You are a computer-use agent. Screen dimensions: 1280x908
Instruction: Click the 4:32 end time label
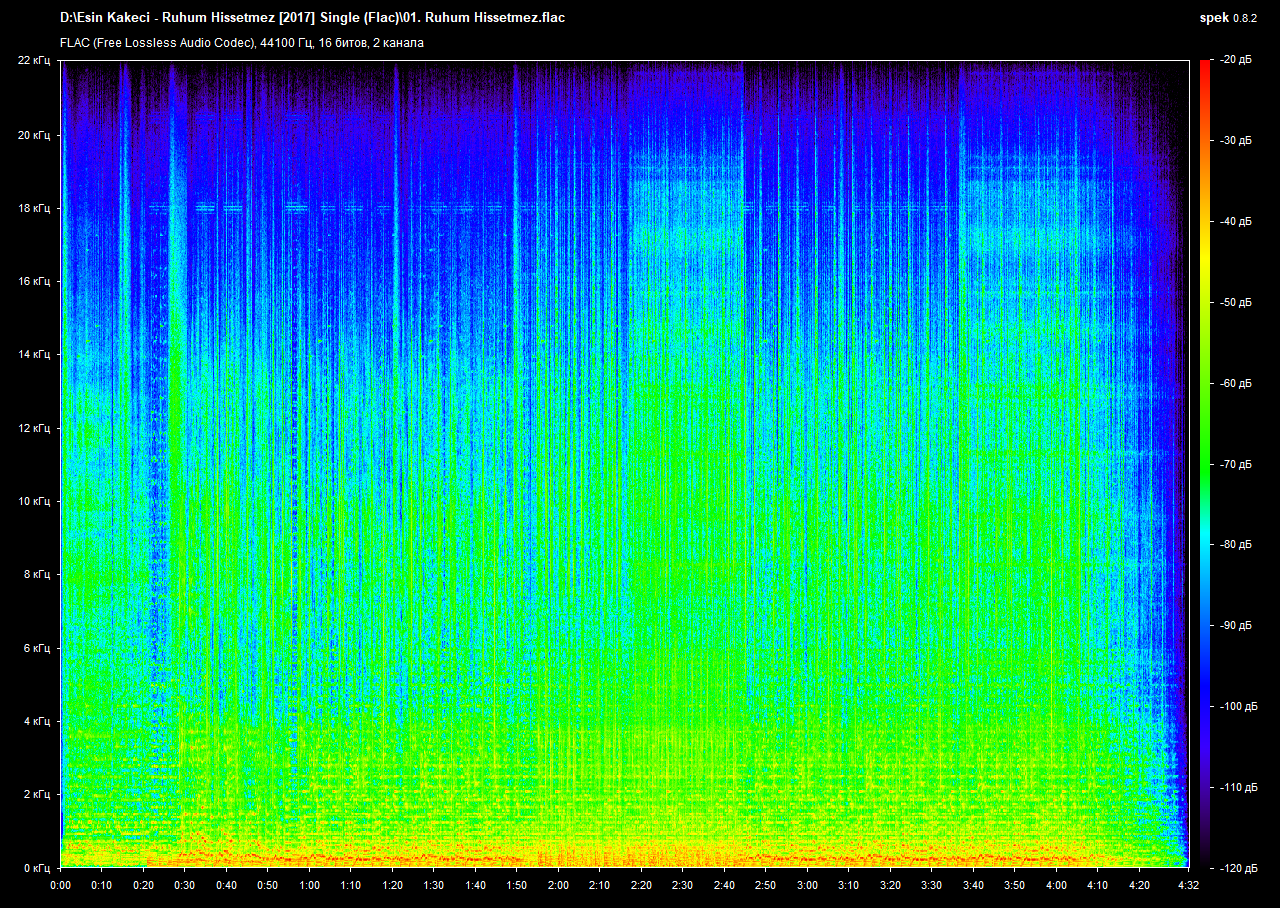(x=1188, y=886)
